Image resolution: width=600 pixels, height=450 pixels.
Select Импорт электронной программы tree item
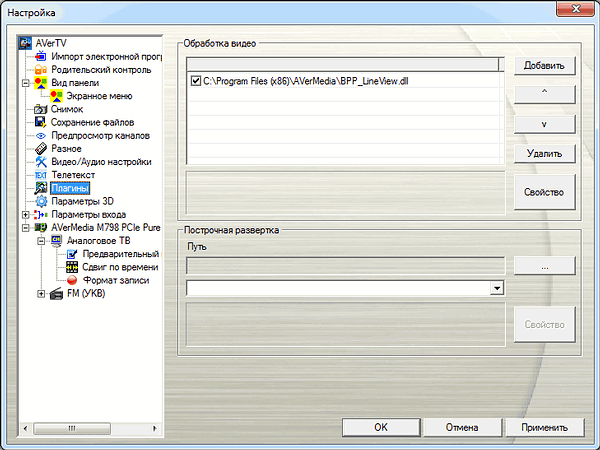(x=106, y=57)
